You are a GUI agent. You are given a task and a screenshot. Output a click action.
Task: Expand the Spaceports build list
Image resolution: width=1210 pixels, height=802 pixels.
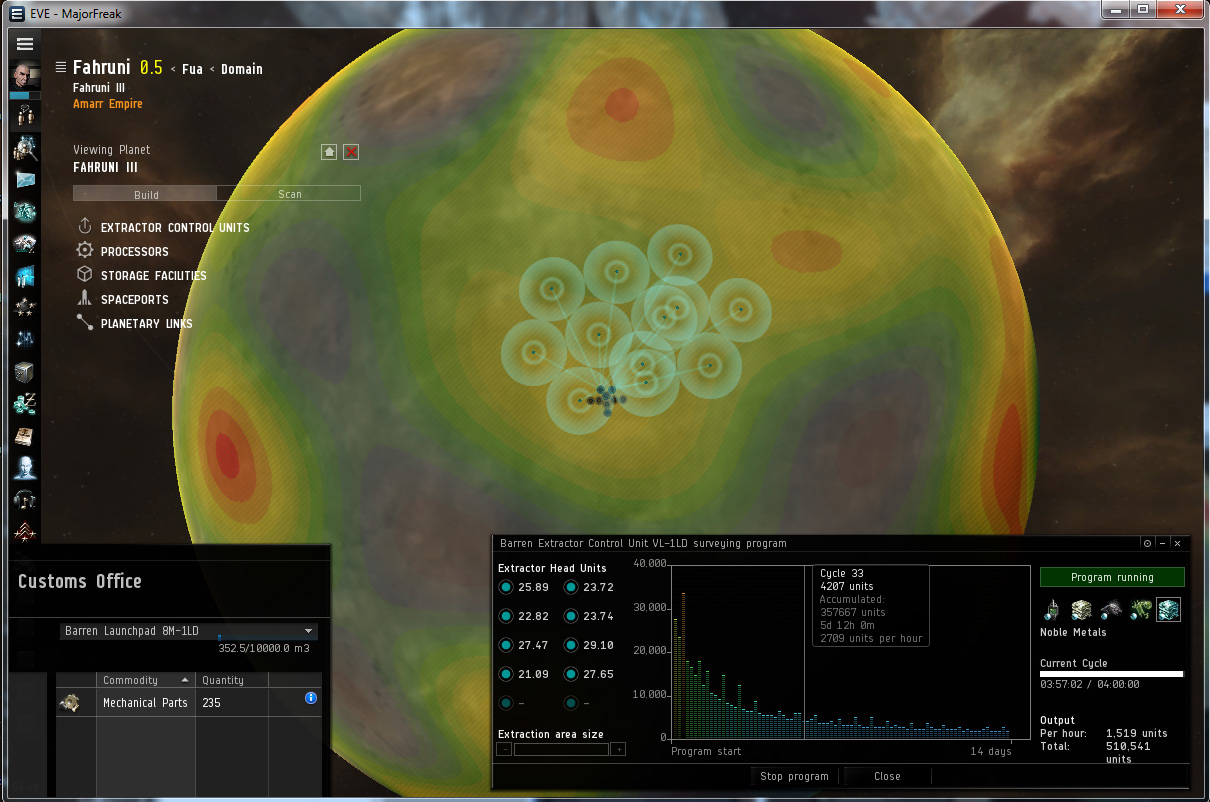tap(123, 299)
